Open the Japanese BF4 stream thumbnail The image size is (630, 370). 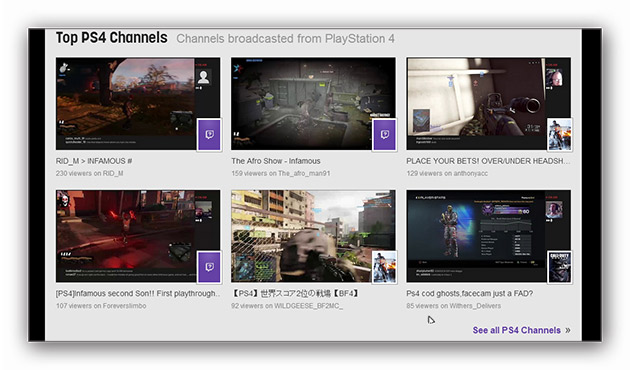click(313, 236)
